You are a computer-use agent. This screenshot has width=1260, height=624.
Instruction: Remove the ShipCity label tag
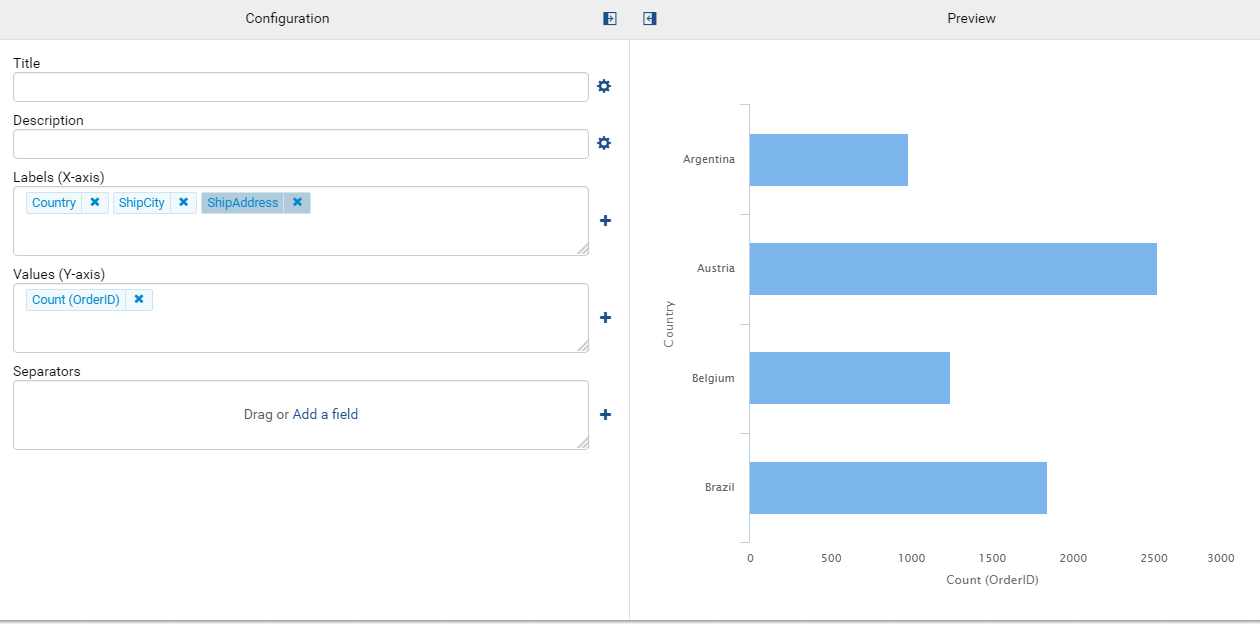point(183,202)
